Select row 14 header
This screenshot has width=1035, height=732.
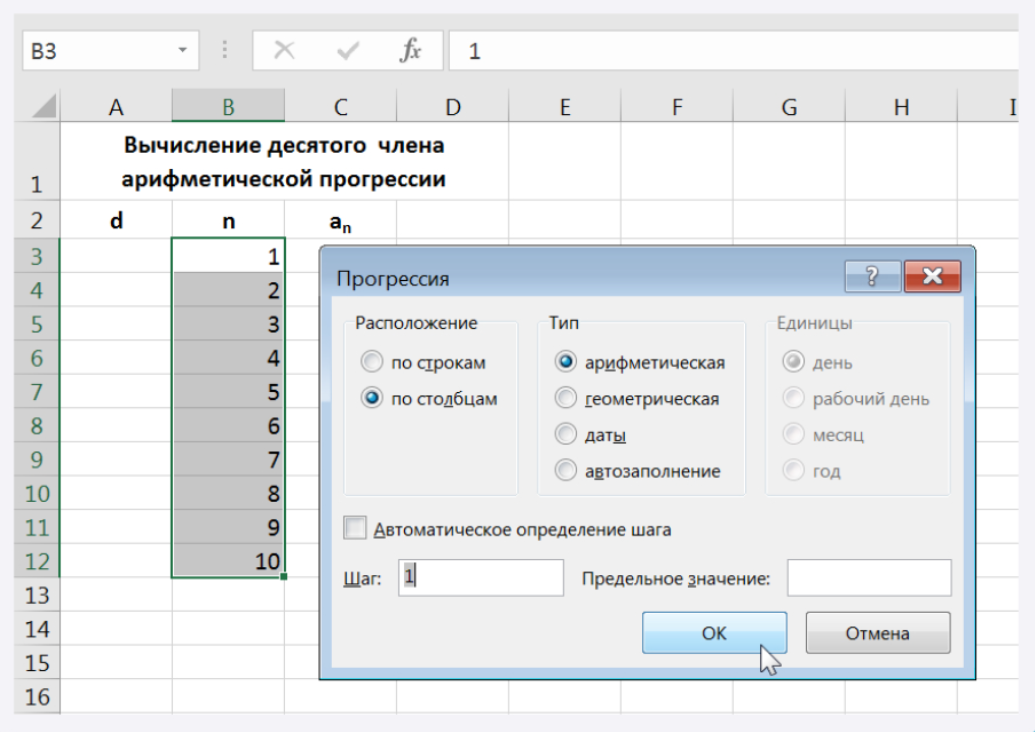(37, 630)
